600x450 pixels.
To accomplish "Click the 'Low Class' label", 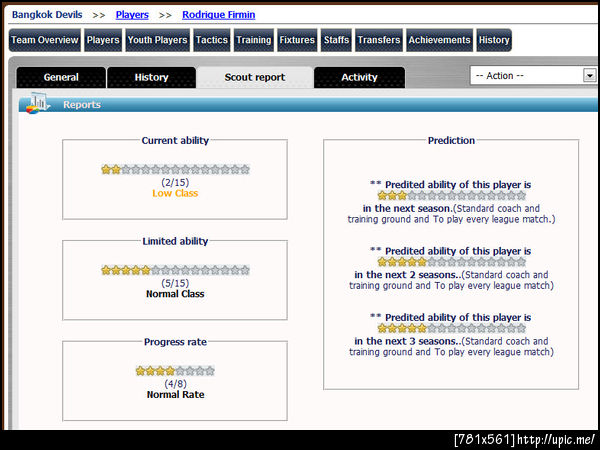I will coord(175,193).
